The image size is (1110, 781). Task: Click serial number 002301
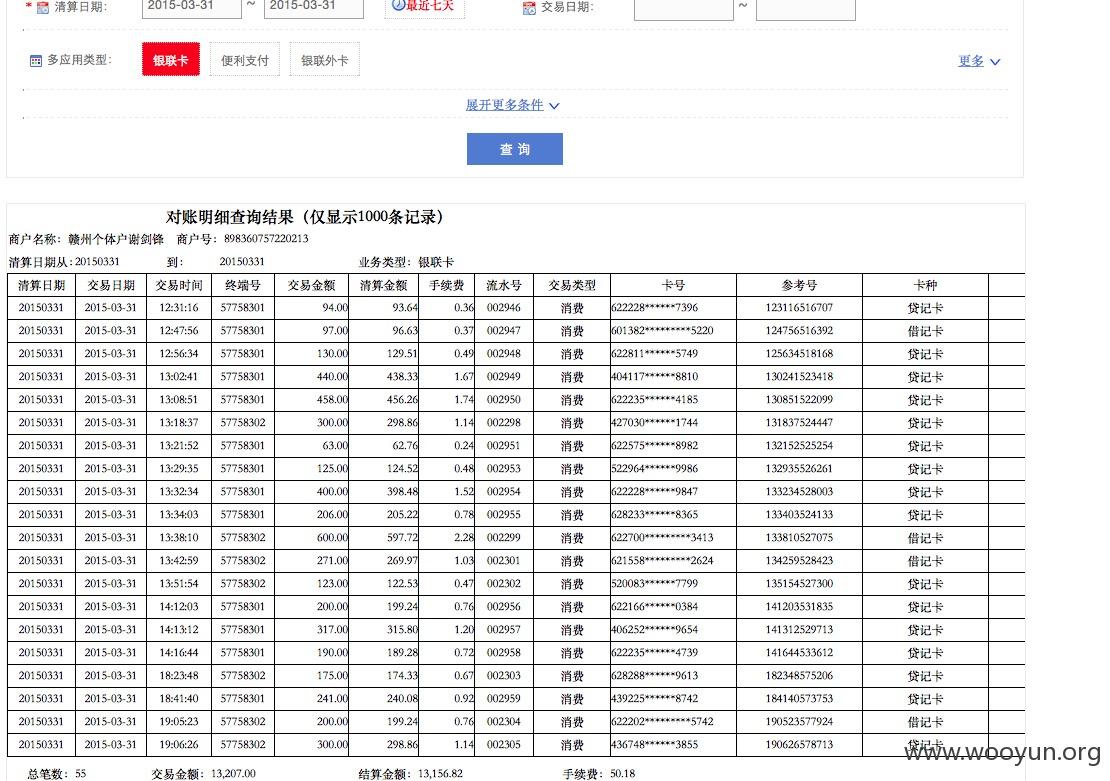[x=504, y=561]
